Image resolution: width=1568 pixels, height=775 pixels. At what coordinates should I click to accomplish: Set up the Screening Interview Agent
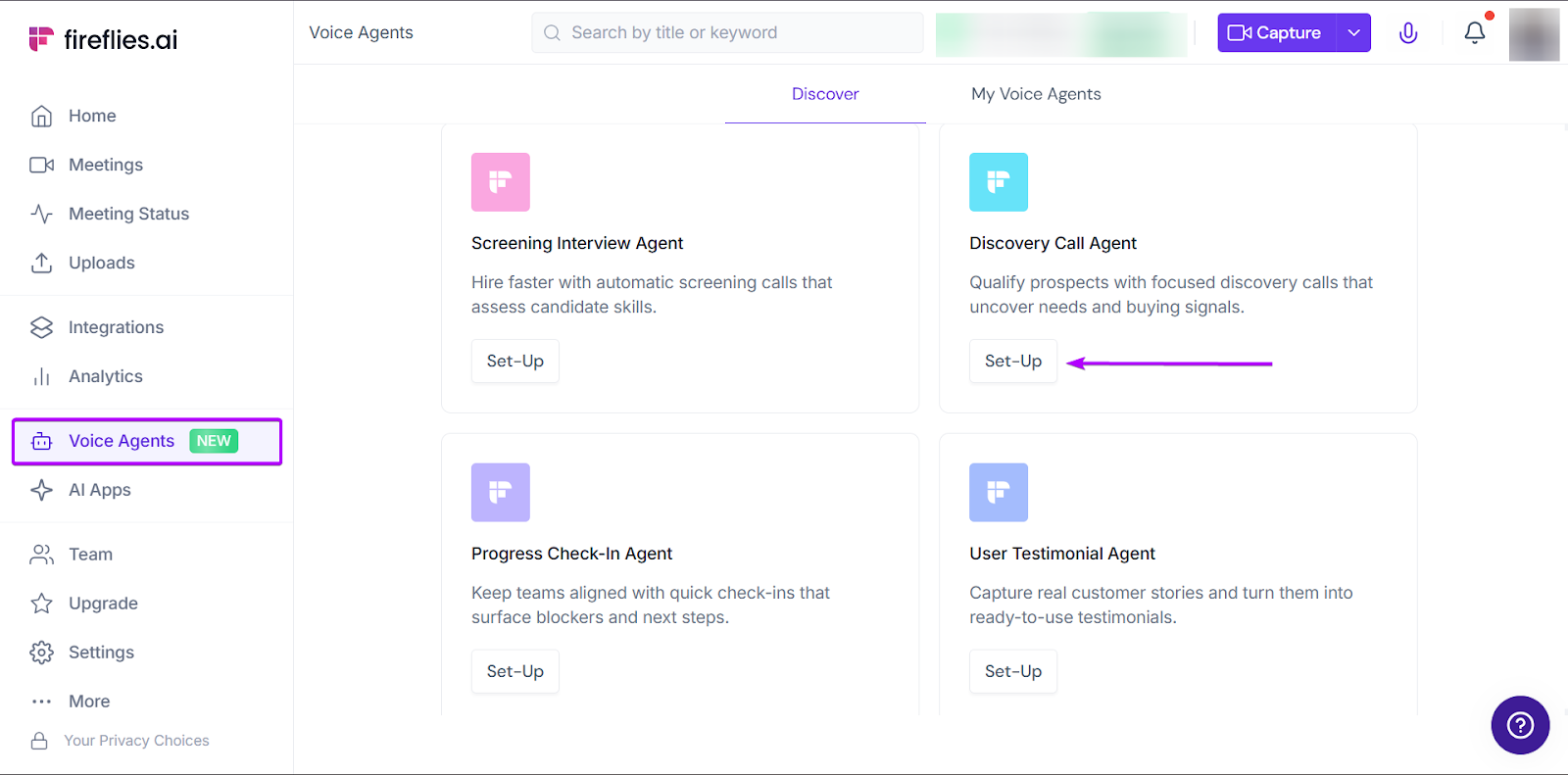click(515, 361)
